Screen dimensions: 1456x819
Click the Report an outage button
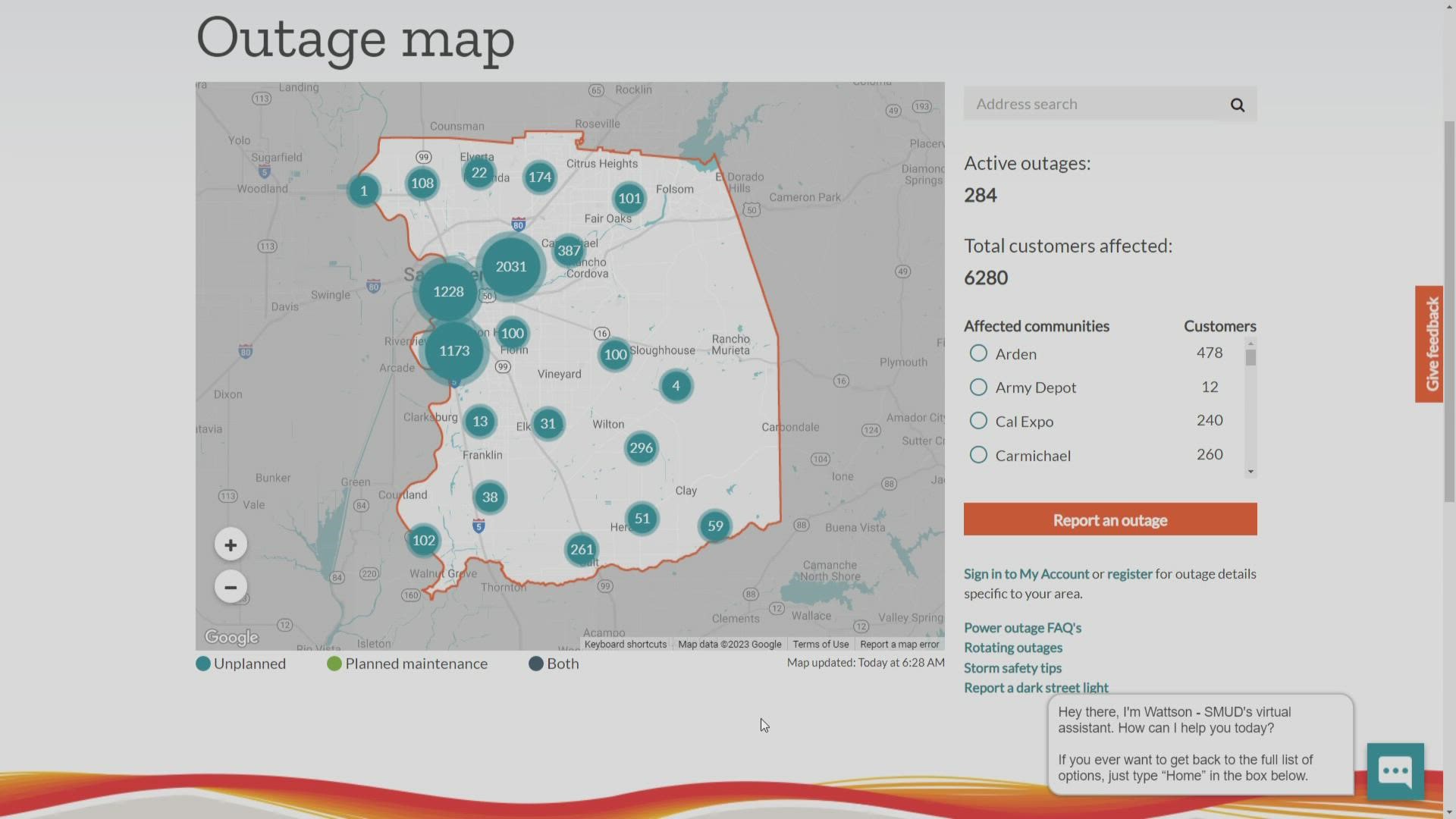pos(1110,519)
